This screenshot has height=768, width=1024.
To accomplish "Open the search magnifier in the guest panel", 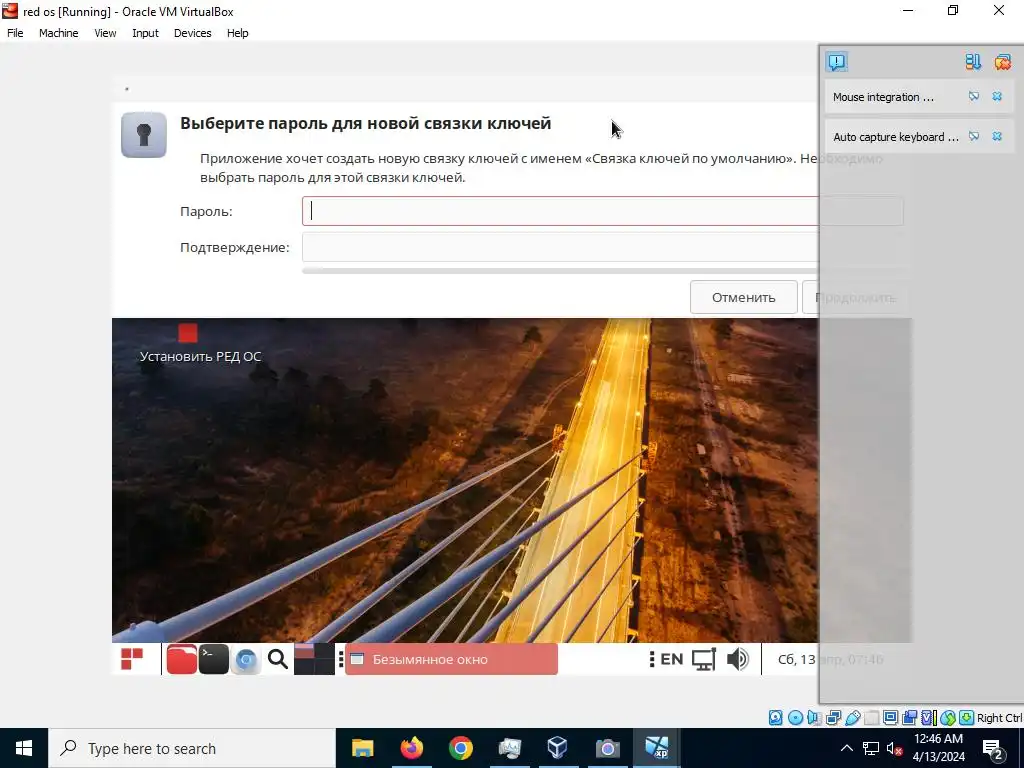I will coord(278,660).
